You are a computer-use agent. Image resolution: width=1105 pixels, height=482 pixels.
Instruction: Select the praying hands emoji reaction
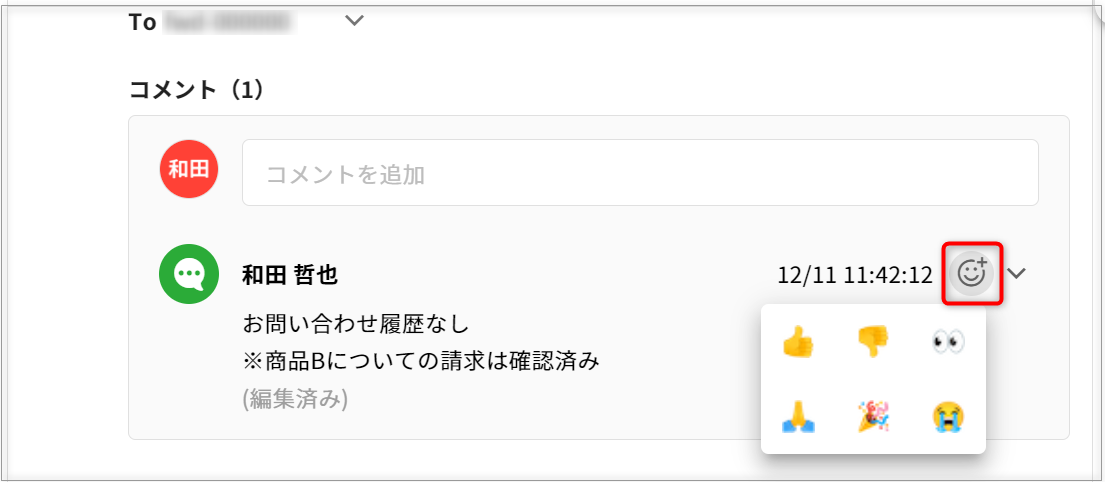(798, 416)
